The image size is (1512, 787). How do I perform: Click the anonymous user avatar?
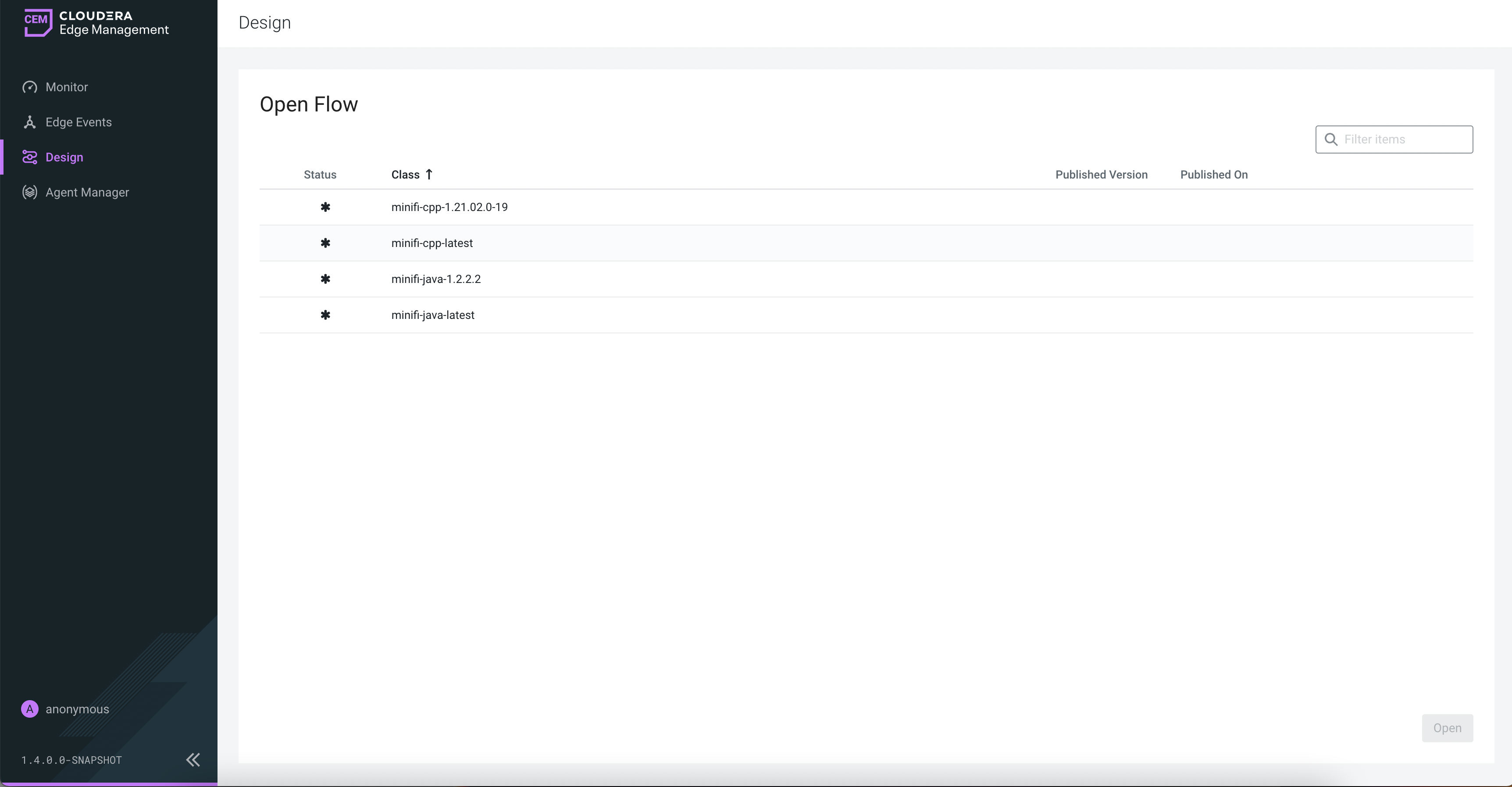click(x=29, y=709)
